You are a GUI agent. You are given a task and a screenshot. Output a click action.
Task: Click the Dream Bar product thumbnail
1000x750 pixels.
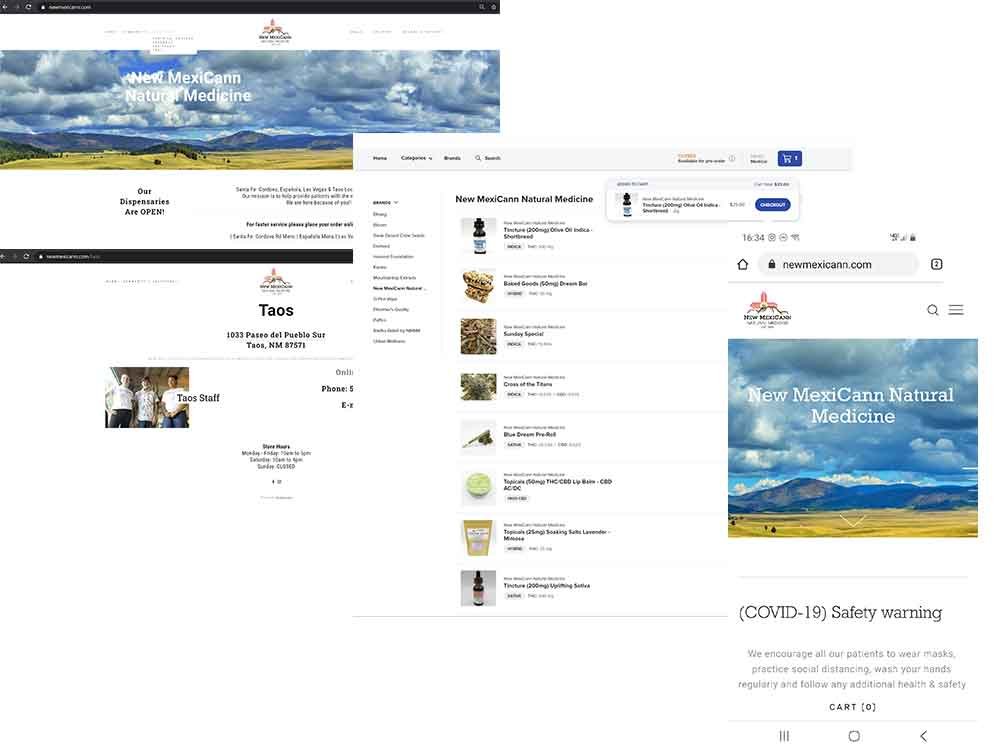click(x=478, y=286)
